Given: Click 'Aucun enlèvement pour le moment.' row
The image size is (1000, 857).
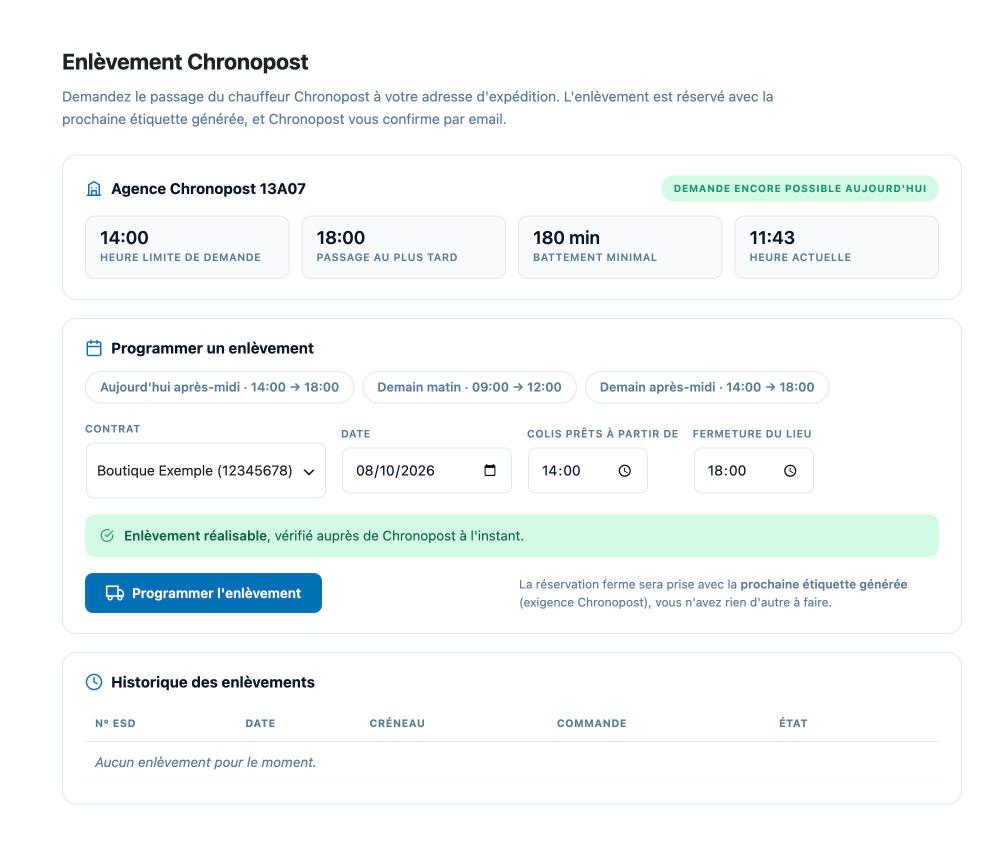Looking at the screenshot, I should [511, 762].
